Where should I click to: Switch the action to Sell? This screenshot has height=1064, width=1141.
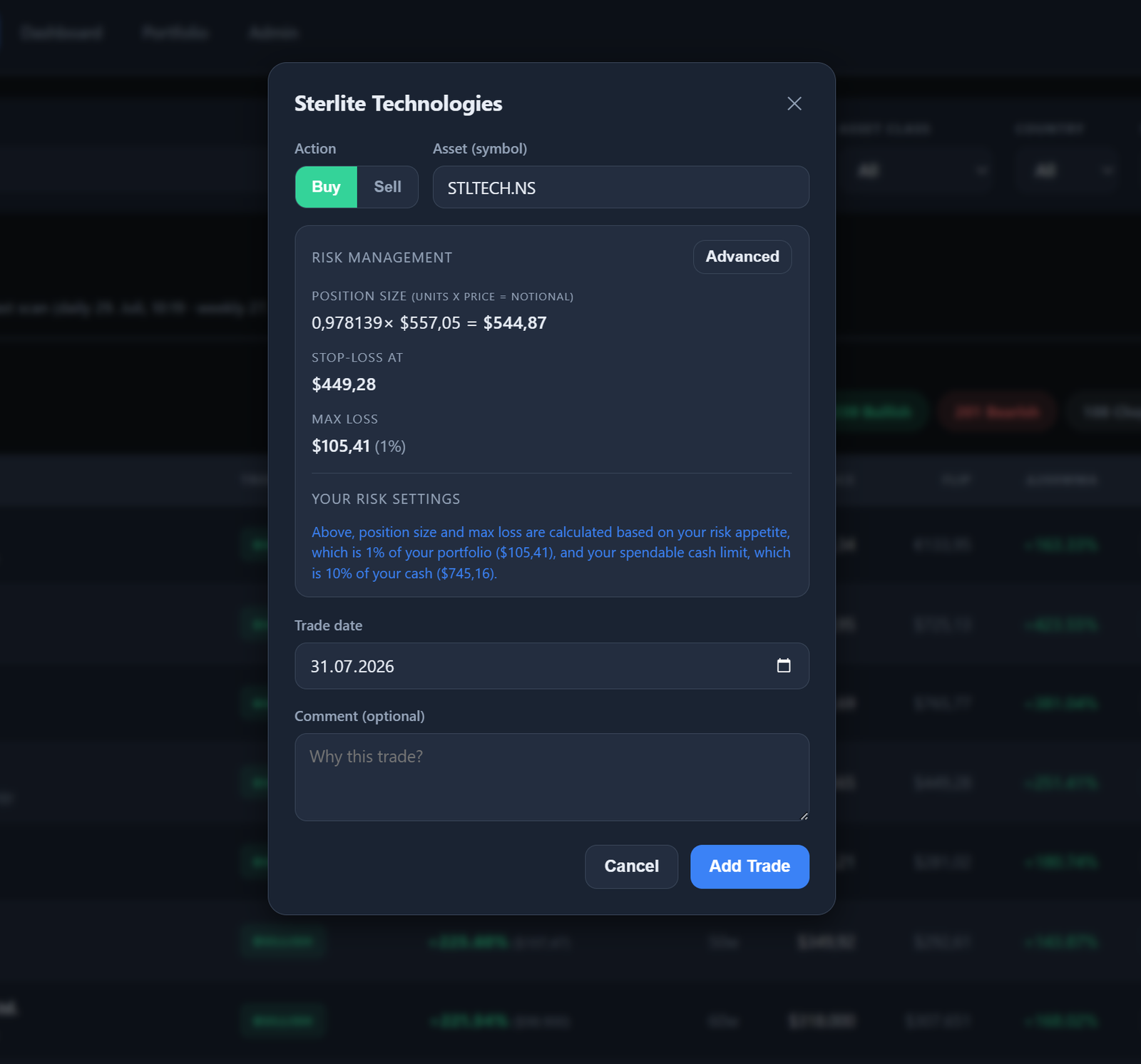(x=387, y=187)
